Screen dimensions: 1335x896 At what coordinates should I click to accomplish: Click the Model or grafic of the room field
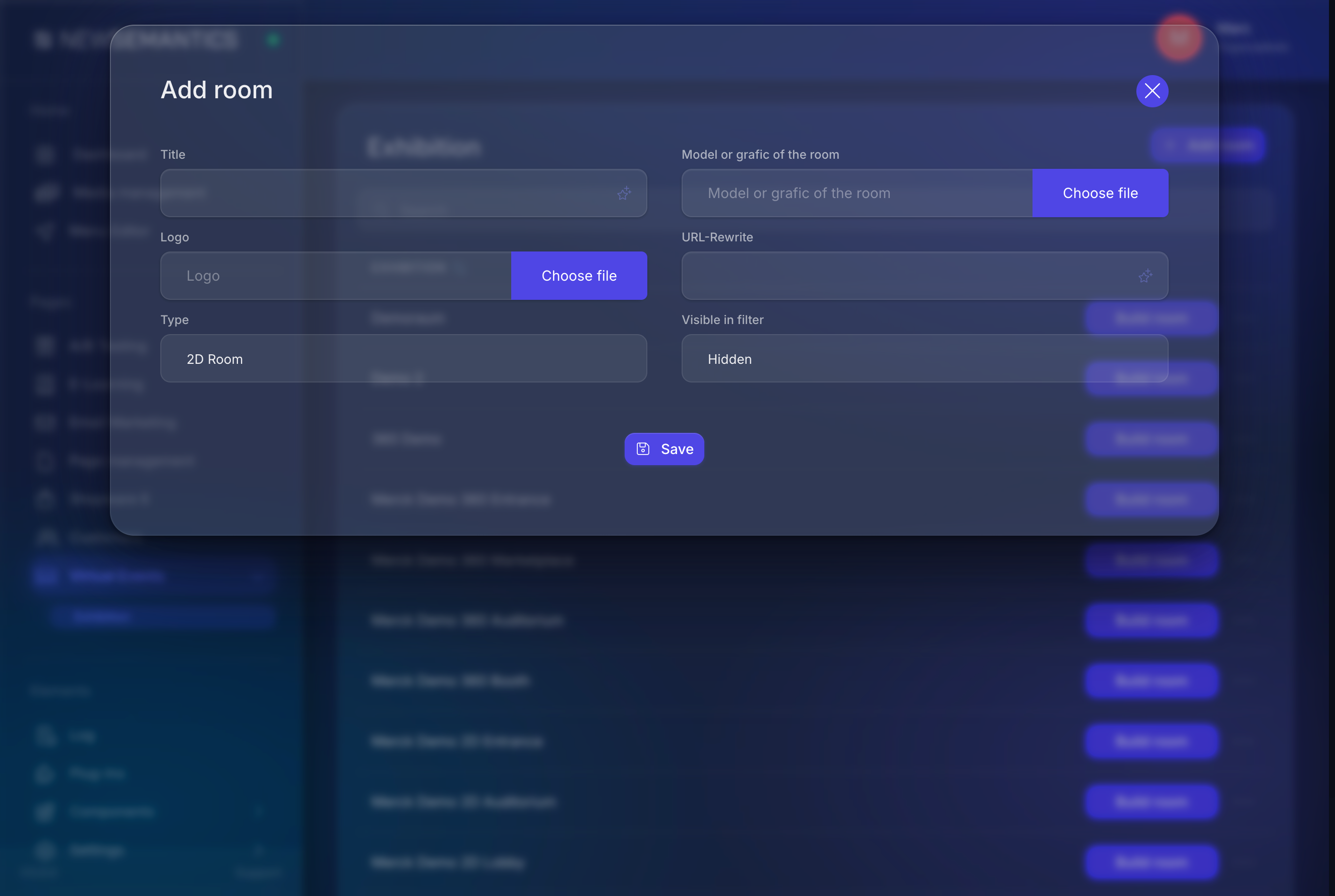pos(857,193)
